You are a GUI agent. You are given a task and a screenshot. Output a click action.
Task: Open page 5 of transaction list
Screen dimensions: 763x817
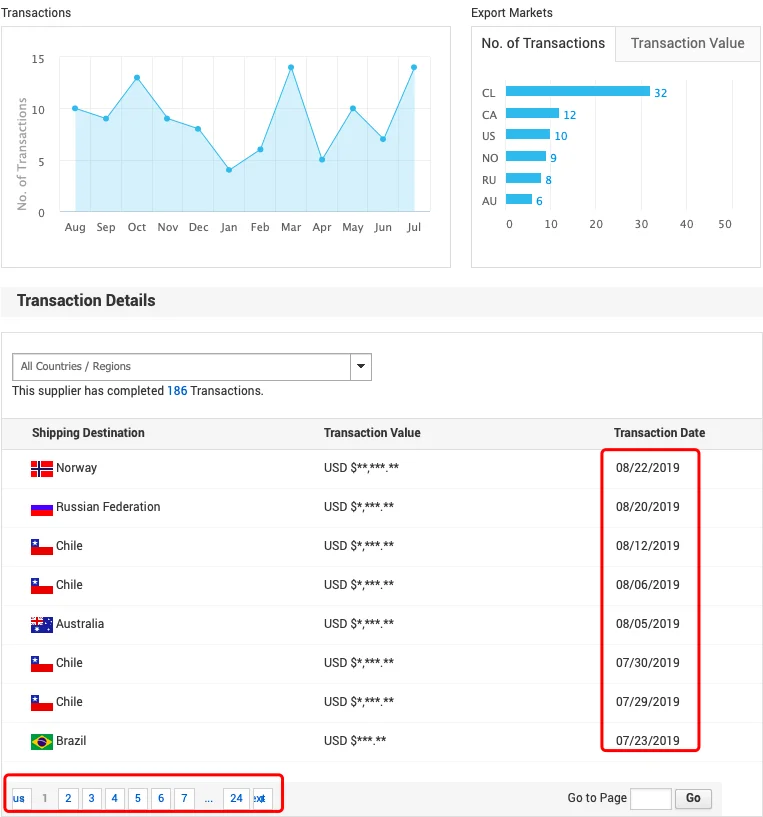pyautogui.click(x=137, y=798)
